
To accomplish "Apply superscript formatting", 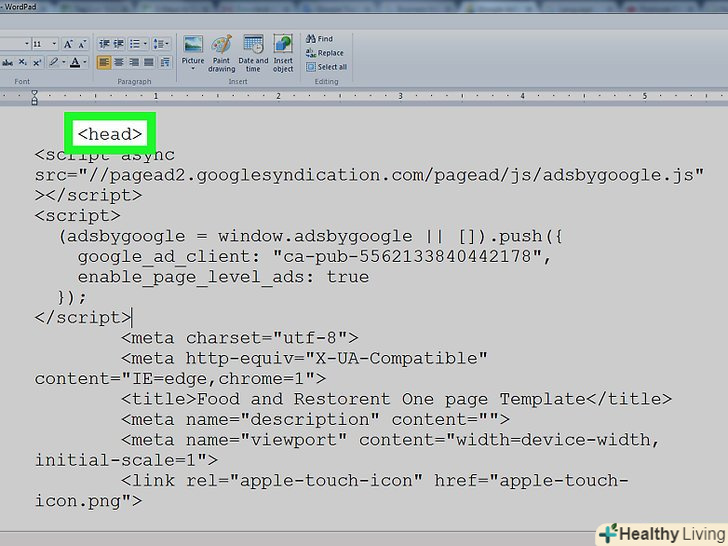I will tap(37, 62).
